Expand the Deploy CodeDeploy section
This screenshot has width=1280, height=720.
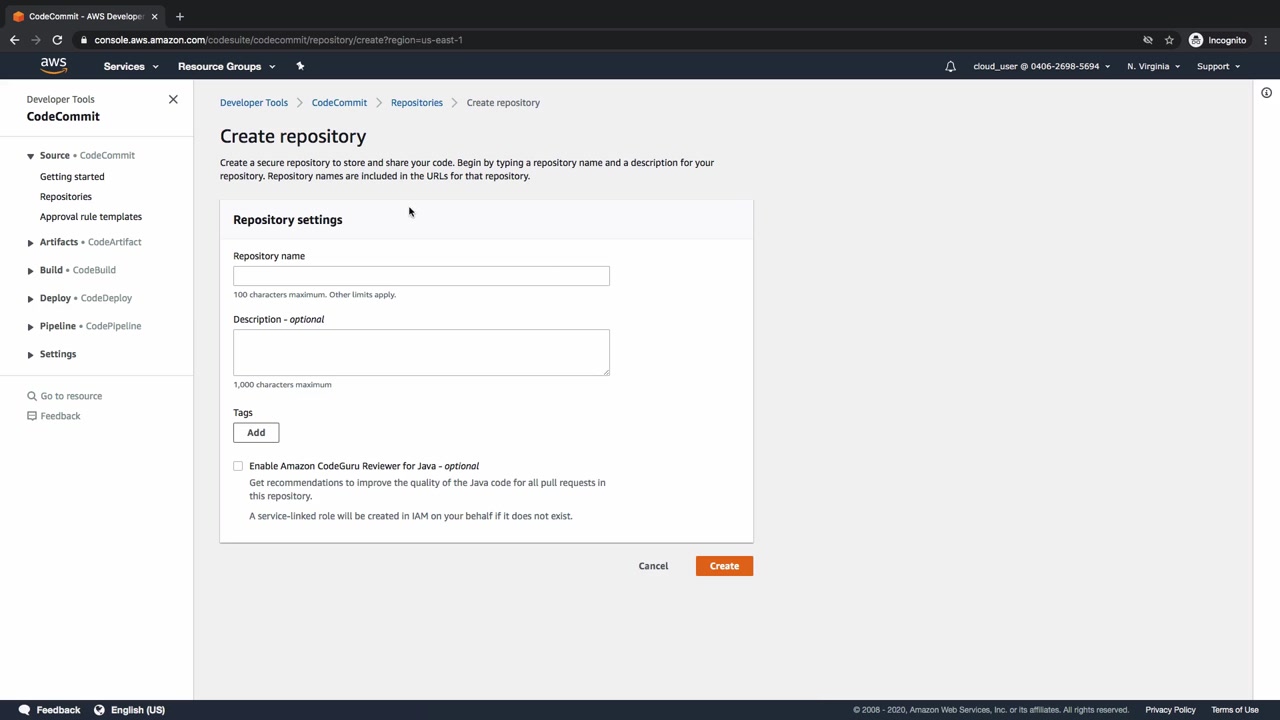click(30, 298)
